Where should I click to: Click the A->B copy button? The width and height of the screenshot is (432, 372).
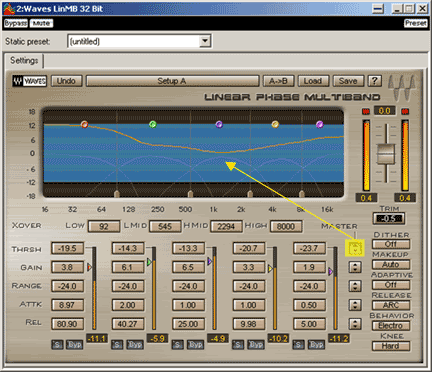(x=278, y=81)
